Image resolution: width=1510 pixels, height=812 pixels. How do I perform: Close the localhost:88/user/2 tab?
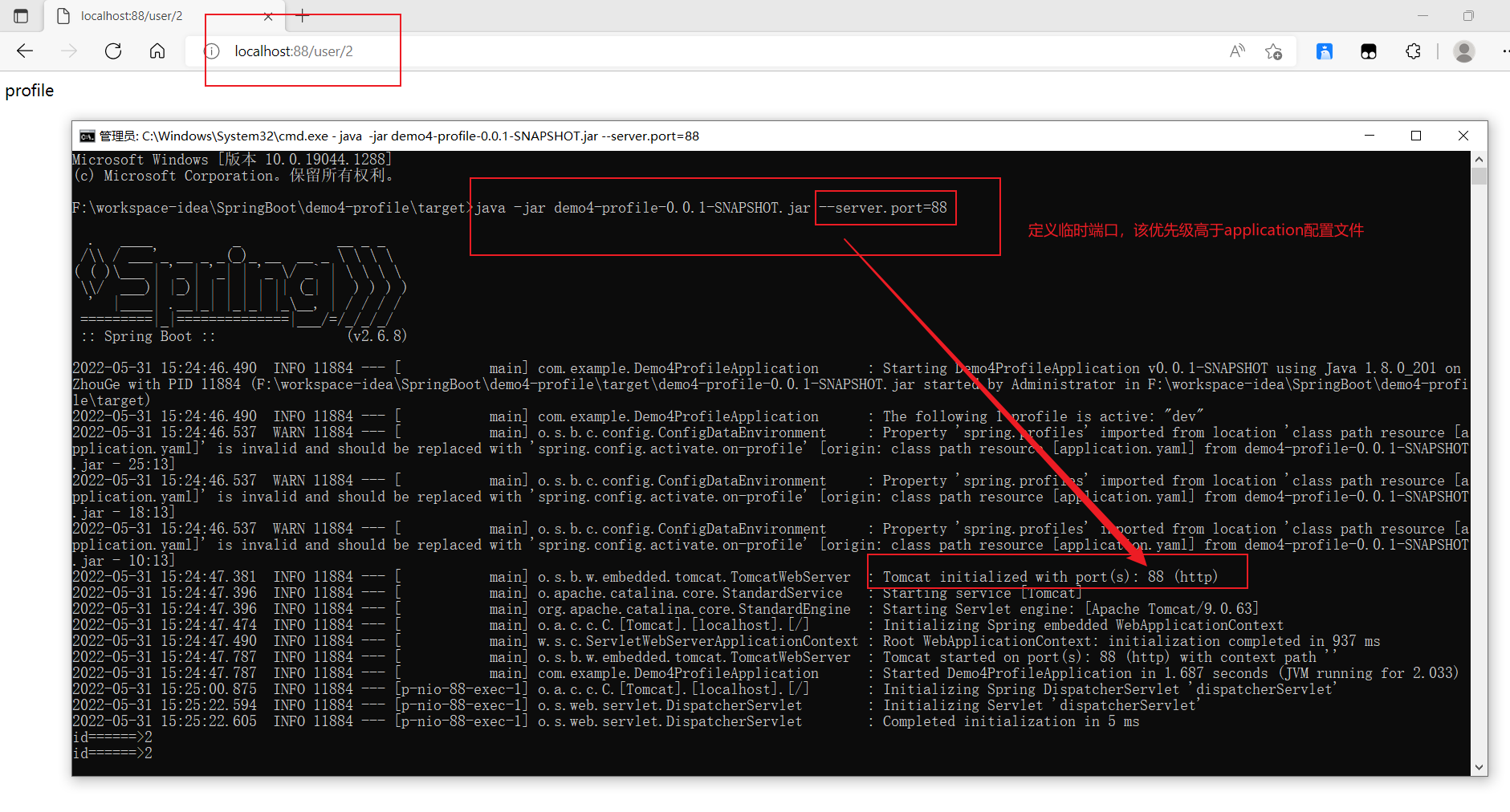(268, 16)
